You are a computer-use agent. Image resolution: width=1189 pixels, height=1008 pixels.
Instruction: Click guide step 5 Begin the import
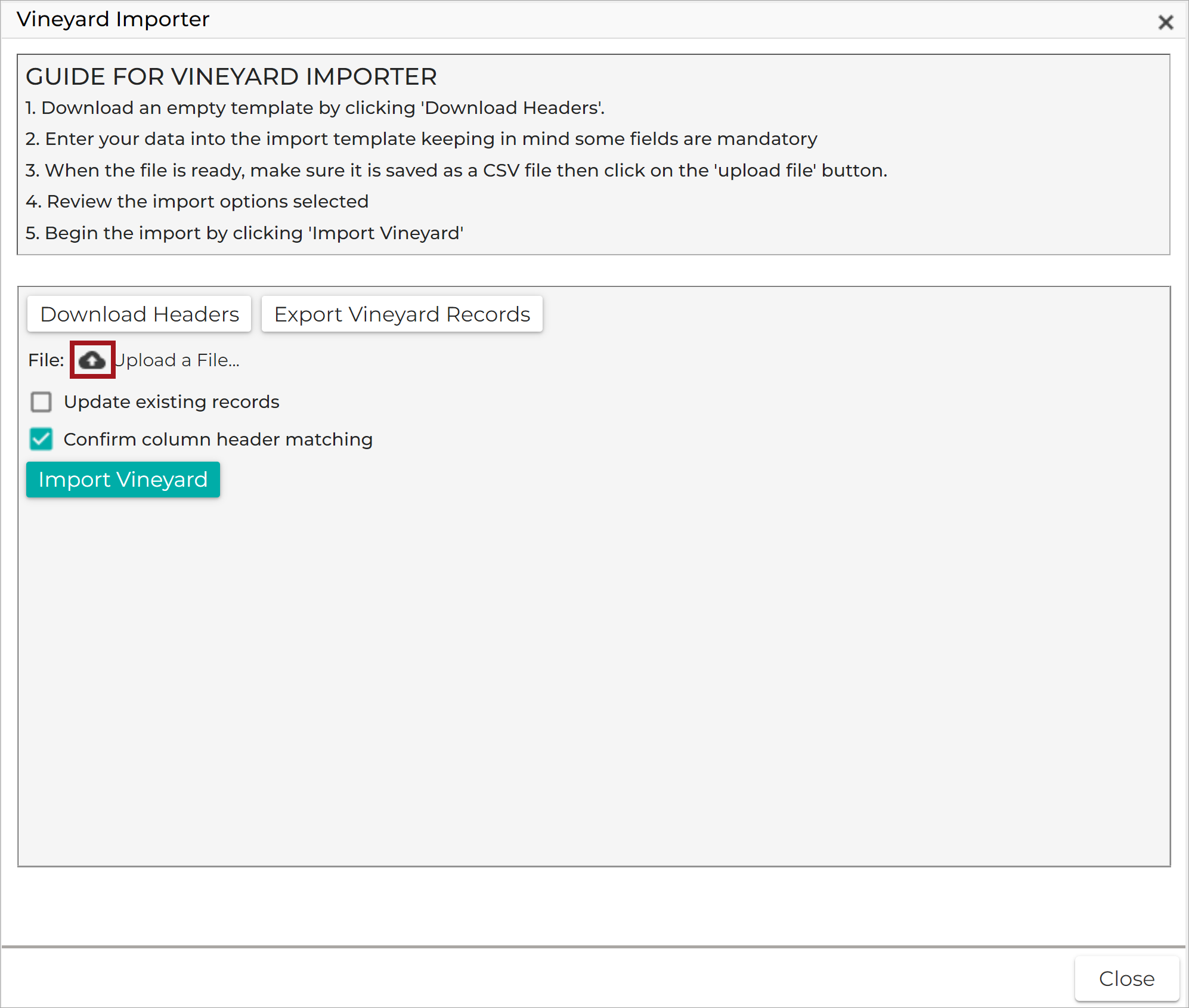pyautogui.click(x=244, y=233)
